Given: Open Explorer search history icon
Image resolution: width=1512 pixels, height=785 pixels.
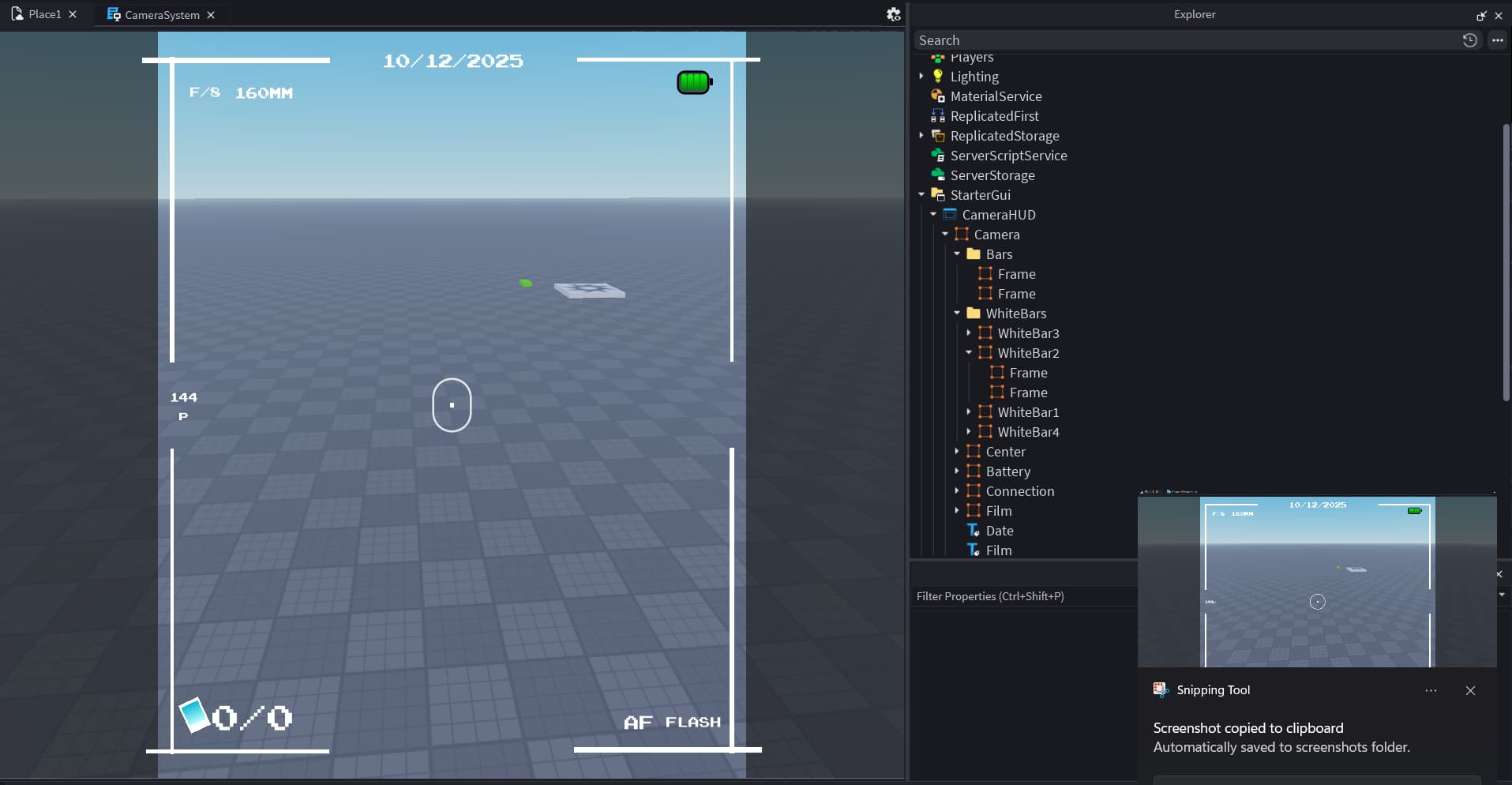Looking at the screenshot, I should point(1469,40).
